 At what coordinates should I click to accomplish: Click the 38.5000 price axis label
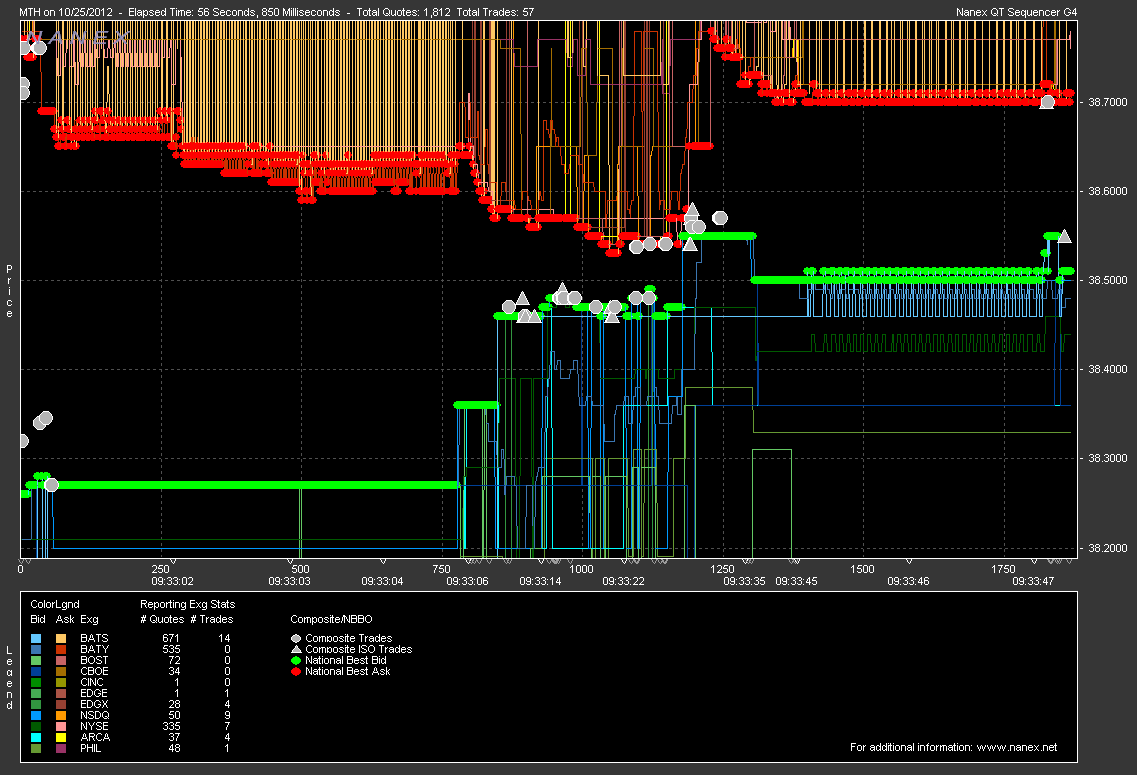[x=1108, y=280]
